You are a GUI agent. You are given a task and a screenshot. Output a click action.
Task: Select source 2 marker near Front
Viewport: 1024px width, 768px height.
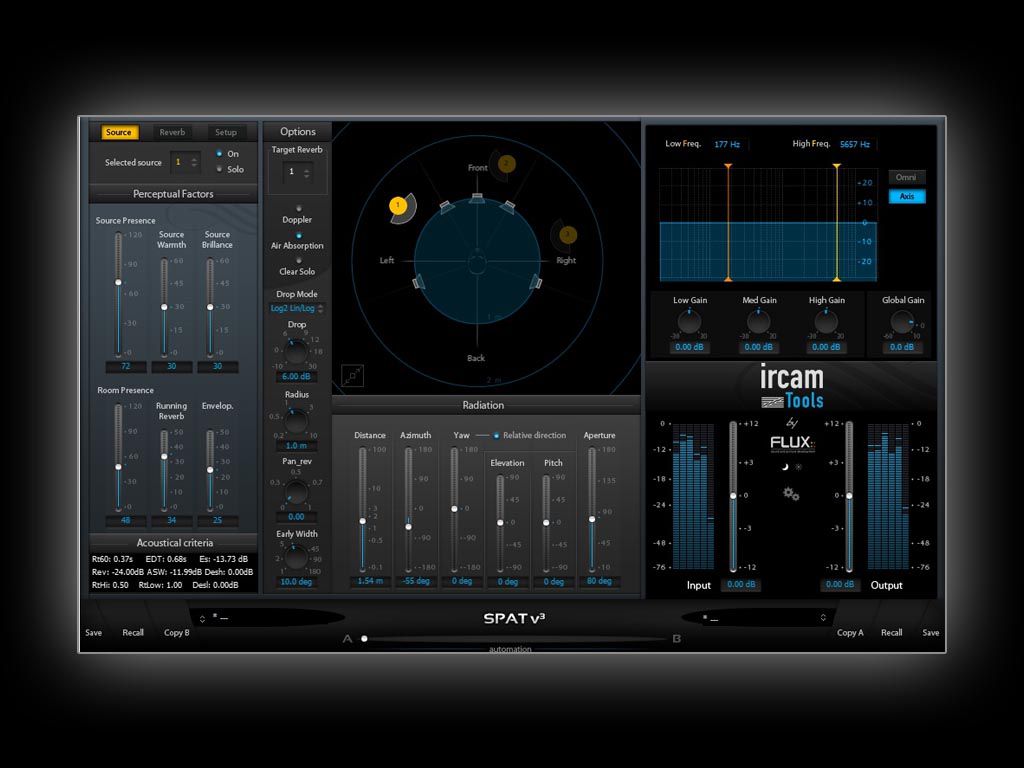coord(506,163)
